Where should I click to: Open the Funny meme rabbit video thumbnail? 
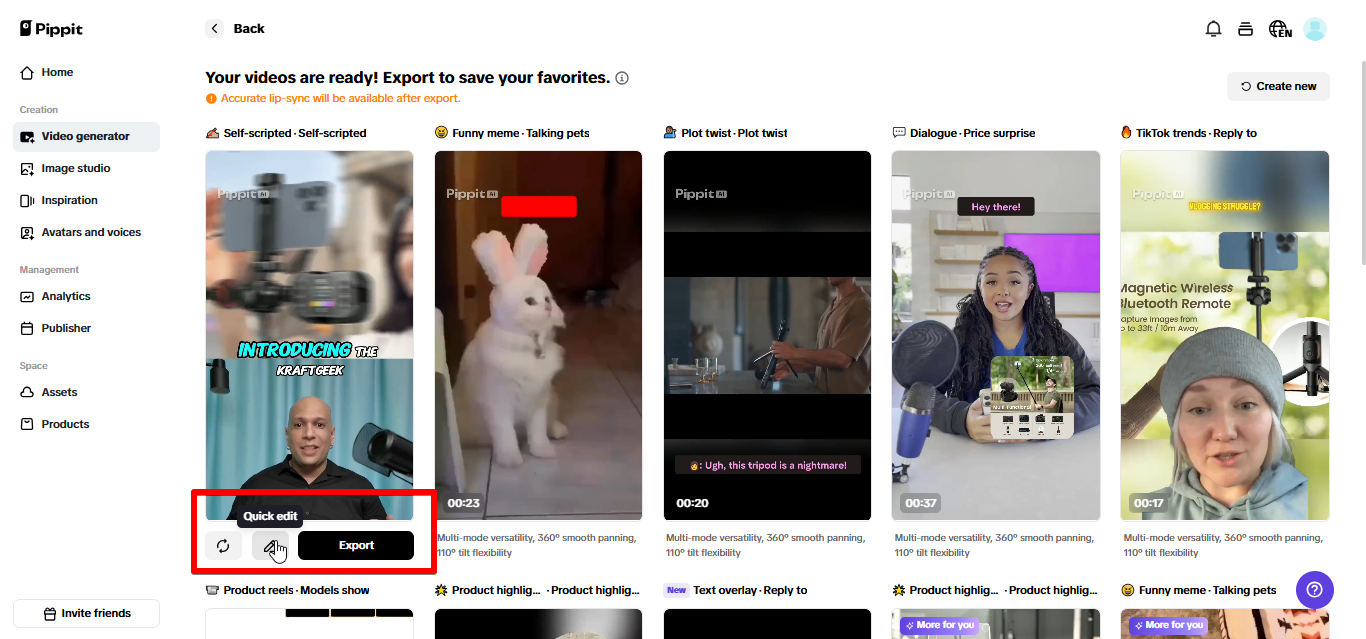click(538, 335)
